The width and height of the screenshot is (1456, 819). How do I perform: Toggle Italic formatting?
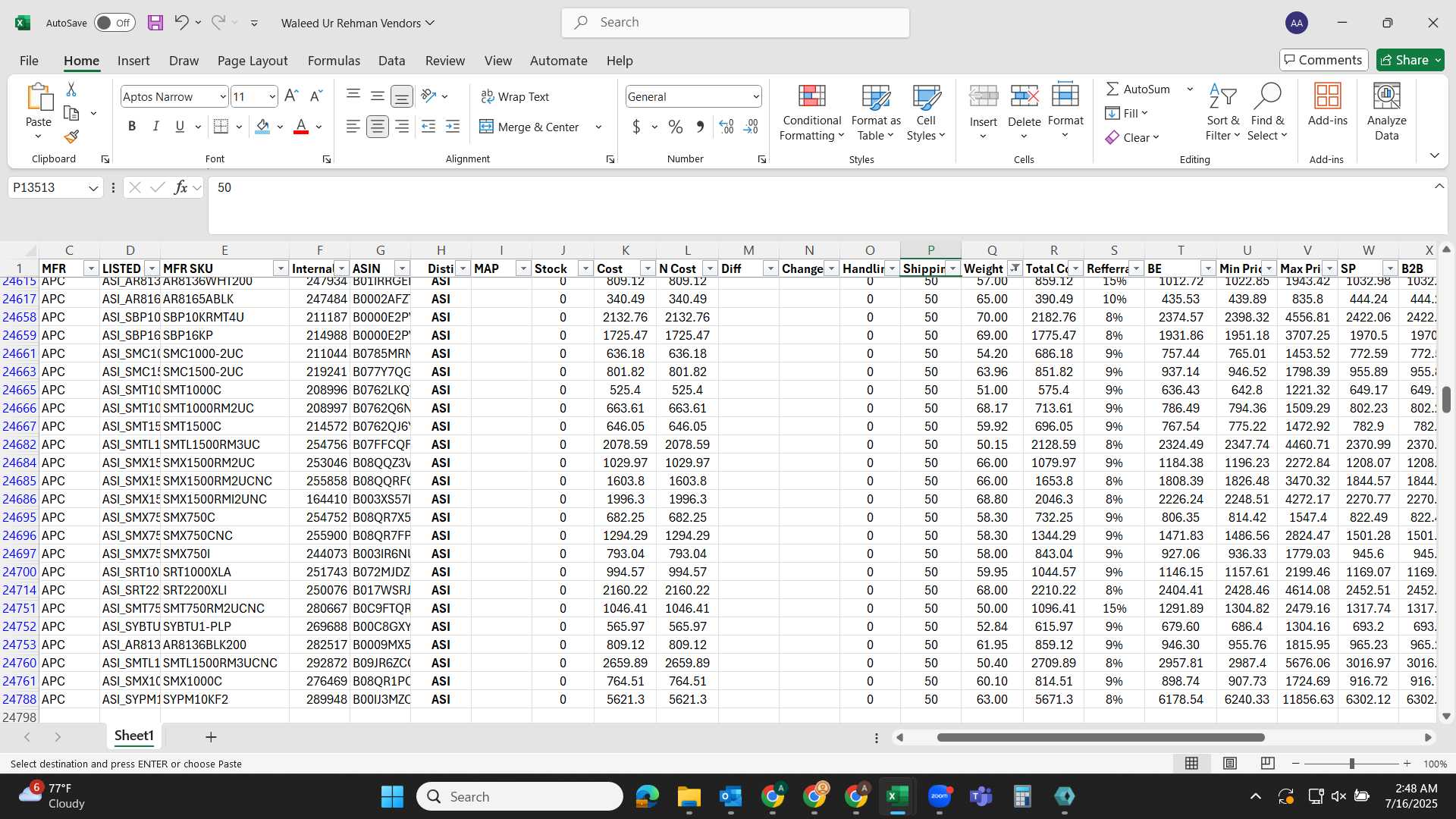[x=156, y=127]
